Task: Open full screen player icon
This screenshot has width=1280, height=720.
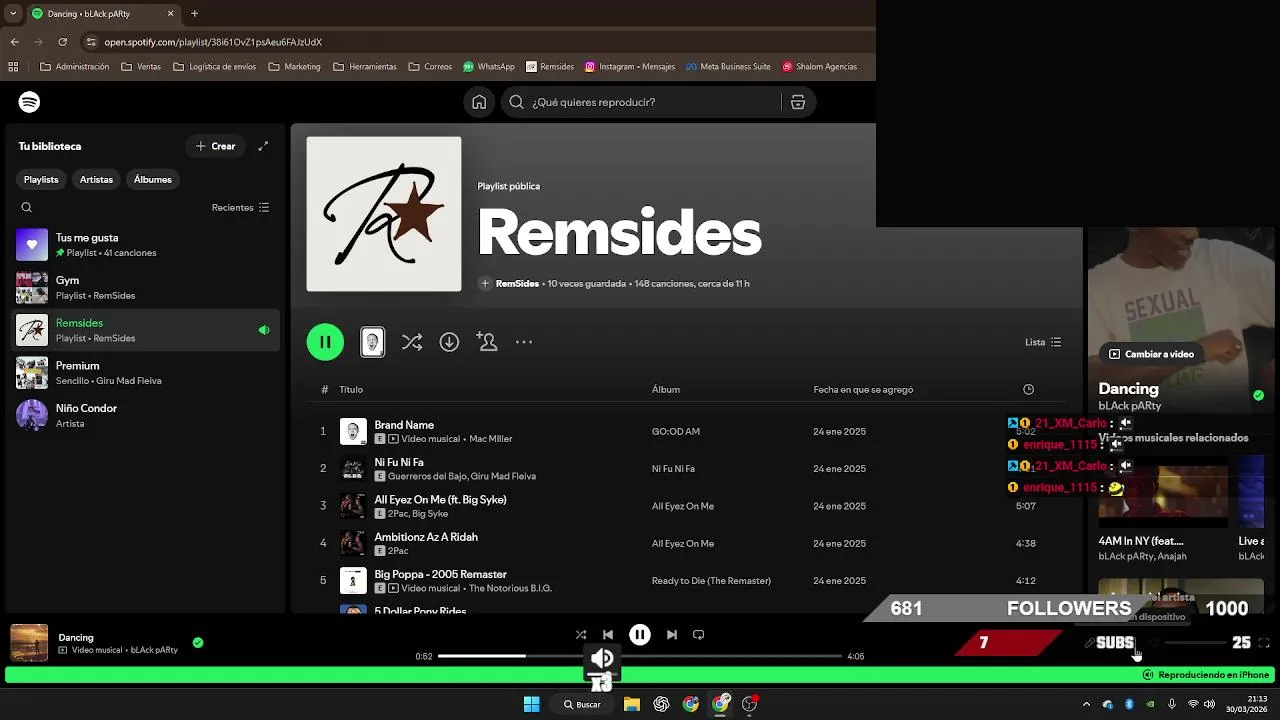Action: (x=1264, y=643)
